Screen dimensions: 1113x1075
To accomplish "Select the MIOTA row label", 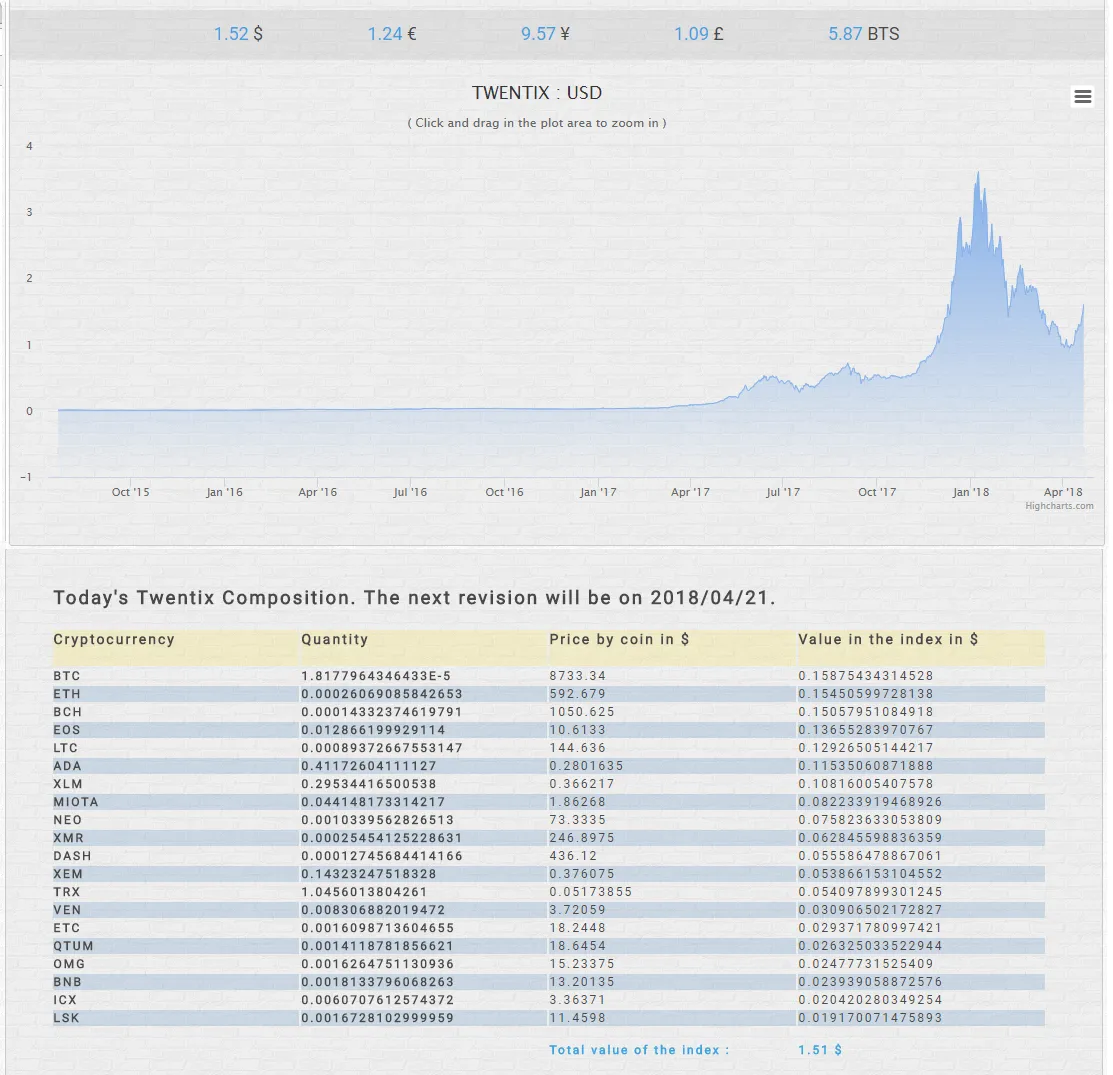I will 76,802.
